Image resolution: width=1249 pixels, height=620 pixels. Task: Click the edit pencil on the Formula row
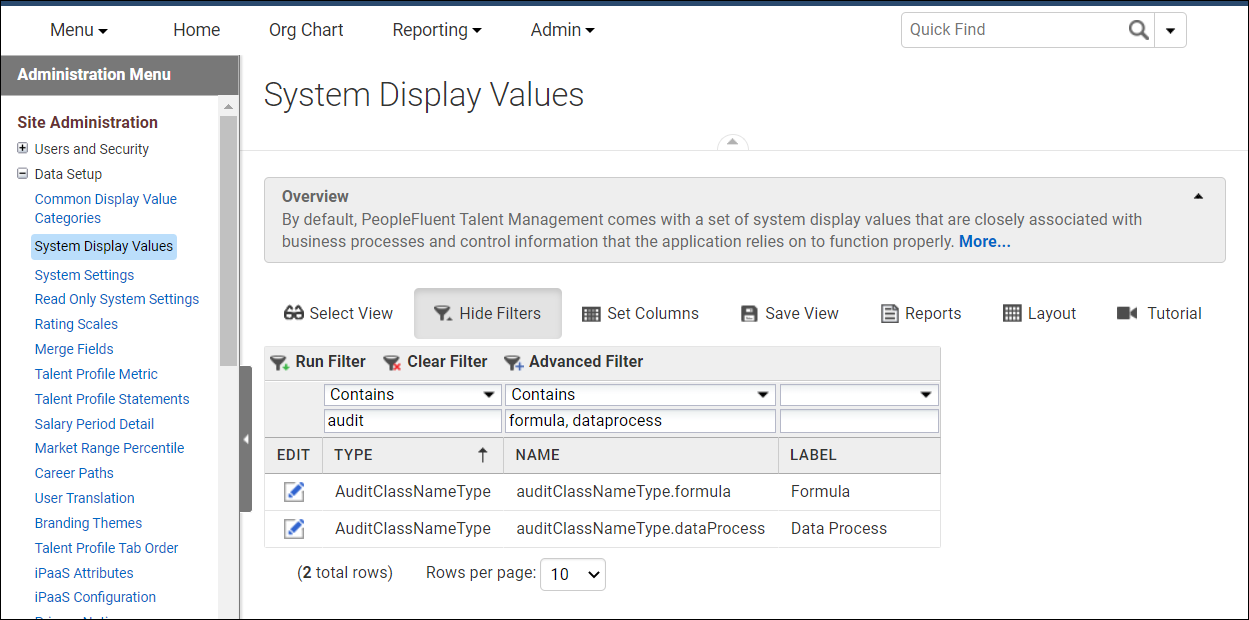click(293, 491)
